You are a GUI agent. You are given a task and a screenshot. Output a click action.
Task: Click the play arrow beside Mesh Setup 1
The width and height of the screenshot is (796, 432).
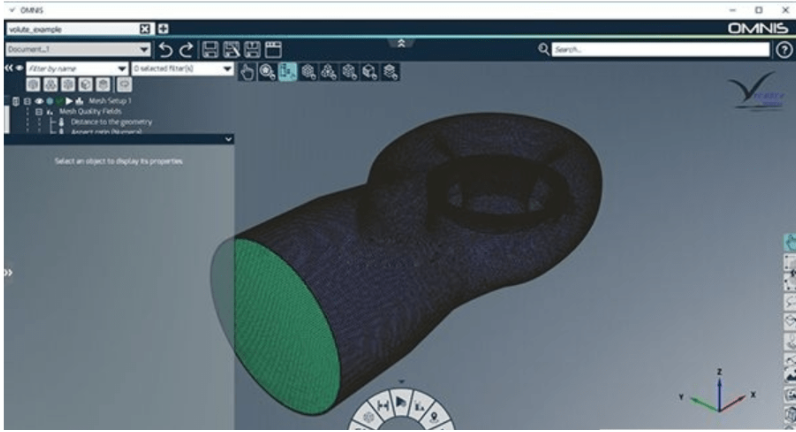coord(68,101)
